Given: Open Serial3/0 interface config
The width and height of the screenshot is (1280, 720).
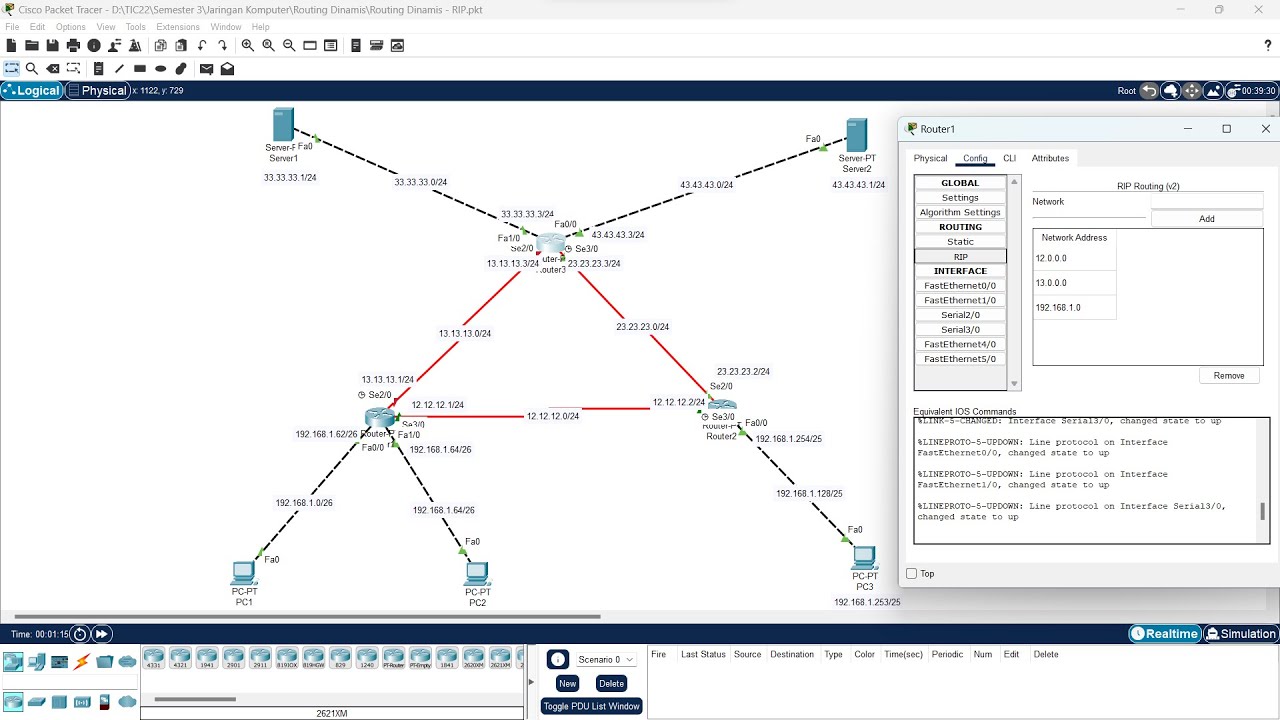Looking at the screenshot, I should click(x=960, y=330).
